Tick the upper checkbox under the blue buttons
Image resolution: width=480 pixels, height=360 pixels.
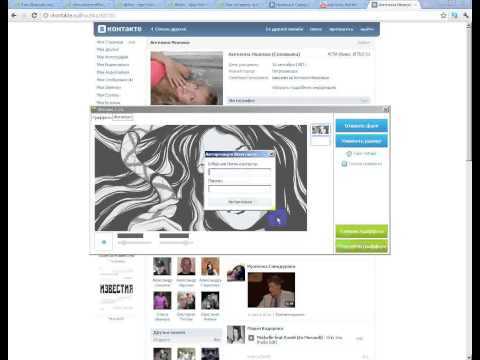[349, 154]
